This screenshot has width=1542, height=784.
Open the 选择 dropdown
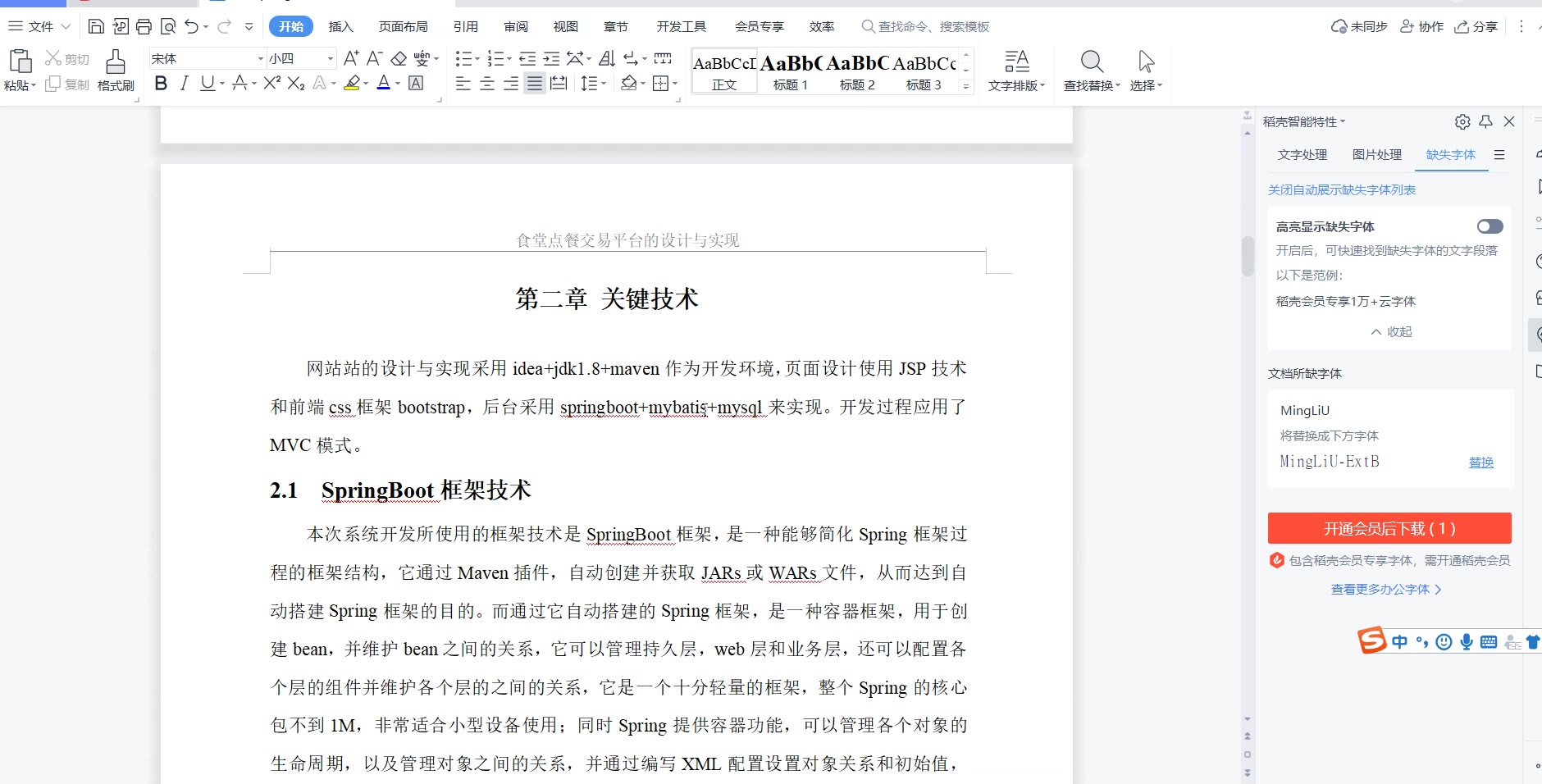tap(1146, 85)
